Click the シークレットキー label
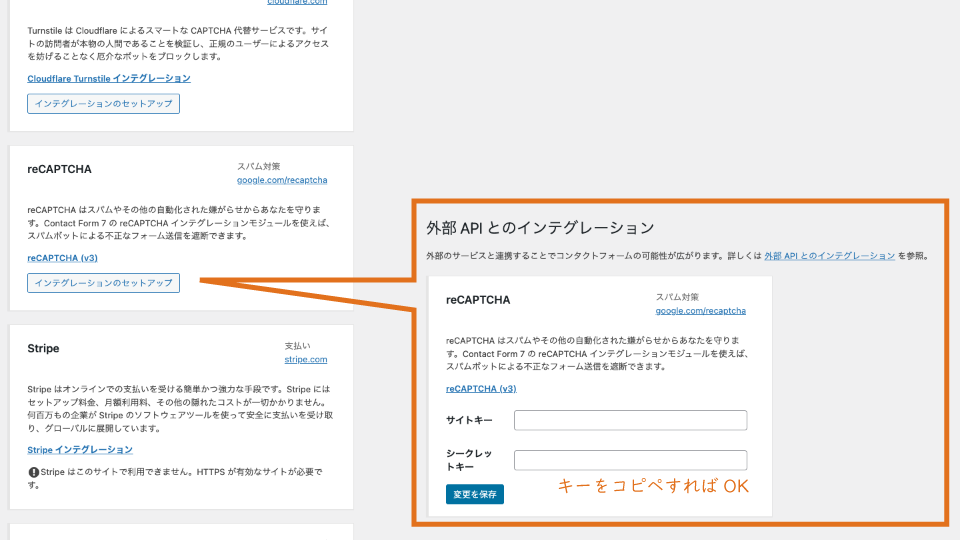Viewport: 960px width, 540px height. pos(469,460)
